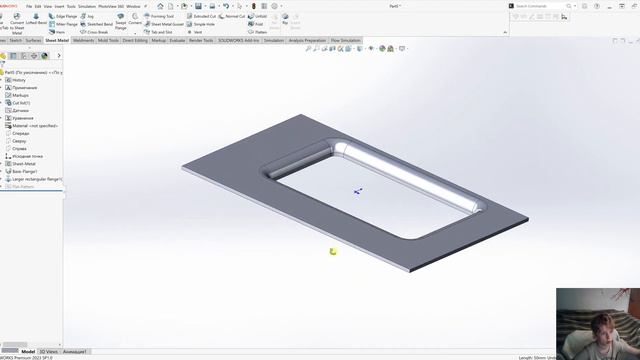Click the Save icon in top toolbar
The height and width of the screenshot is (360, 640).
click(x=198, y=6)
